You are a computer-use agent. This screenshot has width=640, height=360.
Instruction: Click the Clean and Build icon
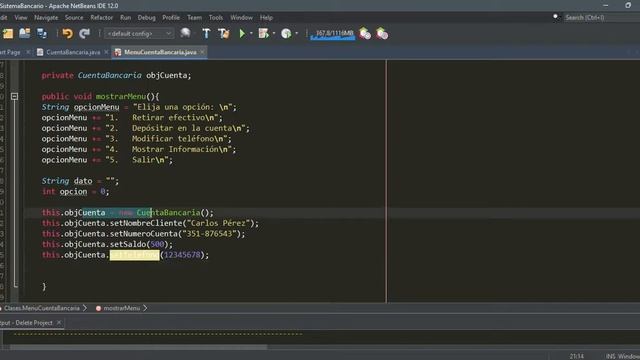click(x=224, y=33)
